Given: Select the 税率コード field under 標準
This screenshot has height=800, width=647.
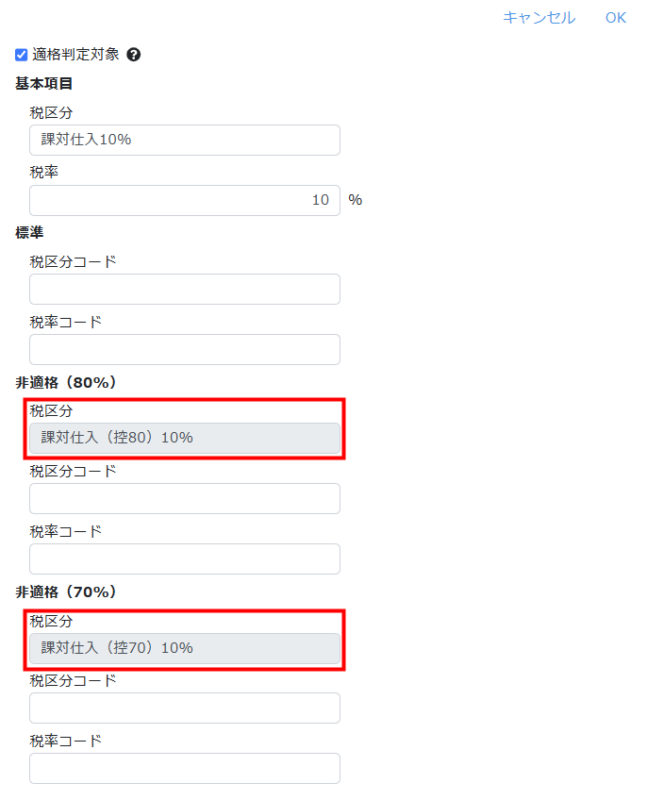Looking at the screenshot, I should (185, 349).
